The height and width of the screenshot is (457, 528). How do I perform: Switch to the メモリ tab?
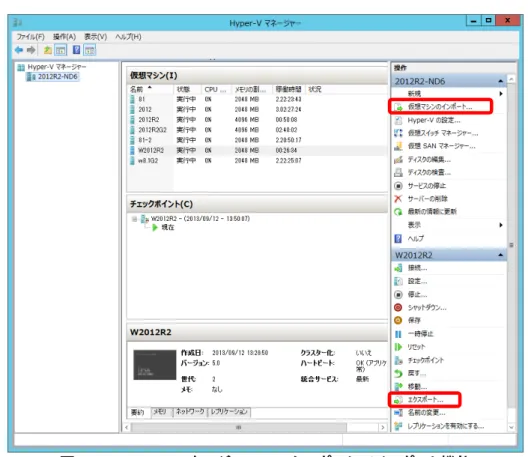pos(160,412)
